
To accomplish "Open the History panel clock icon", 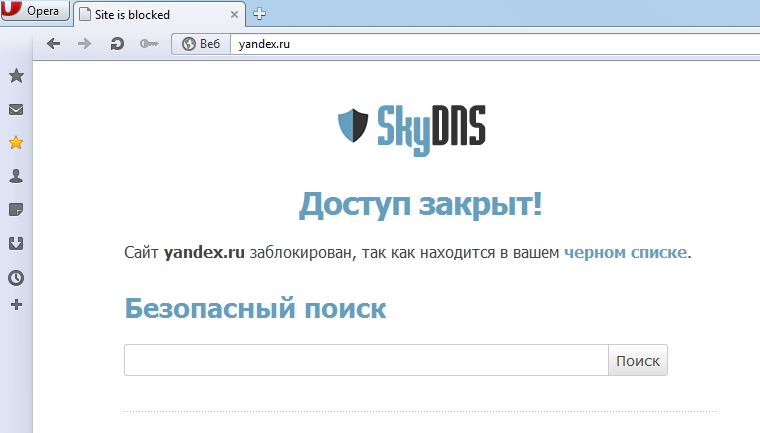I will tap(16, 277).
